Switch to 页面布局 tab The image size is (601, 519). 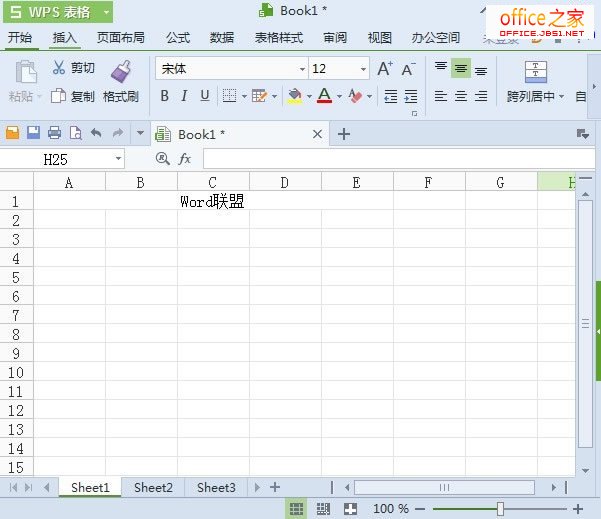coord(120,38)
